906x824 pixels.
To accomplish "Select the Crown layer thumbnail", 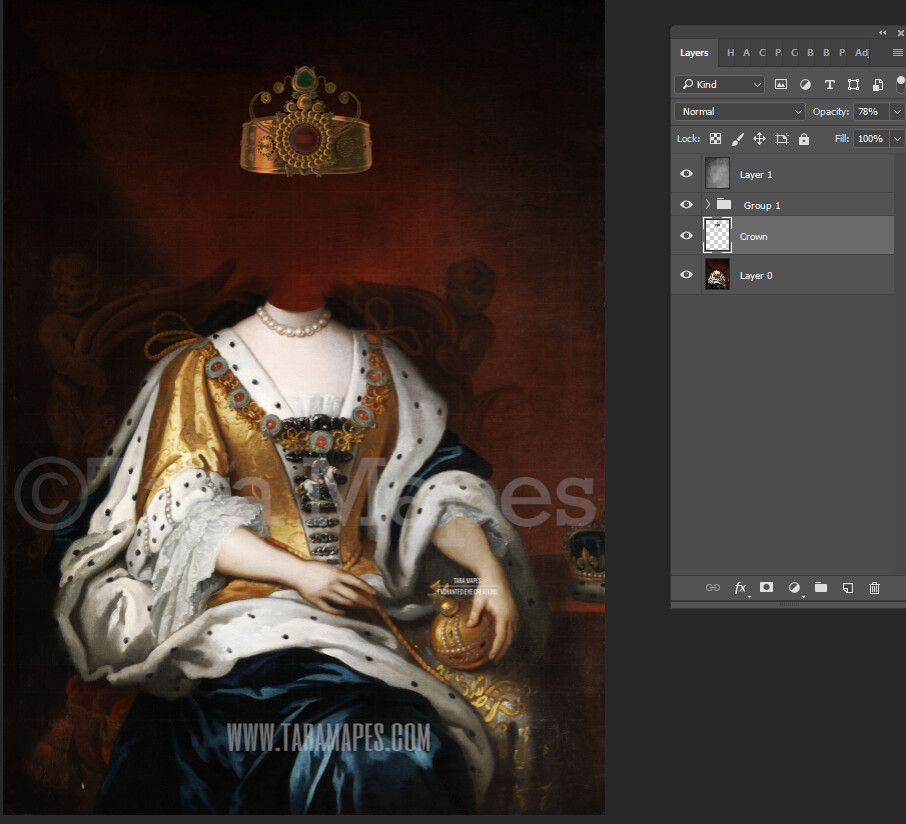I will [x=718, y=235].
